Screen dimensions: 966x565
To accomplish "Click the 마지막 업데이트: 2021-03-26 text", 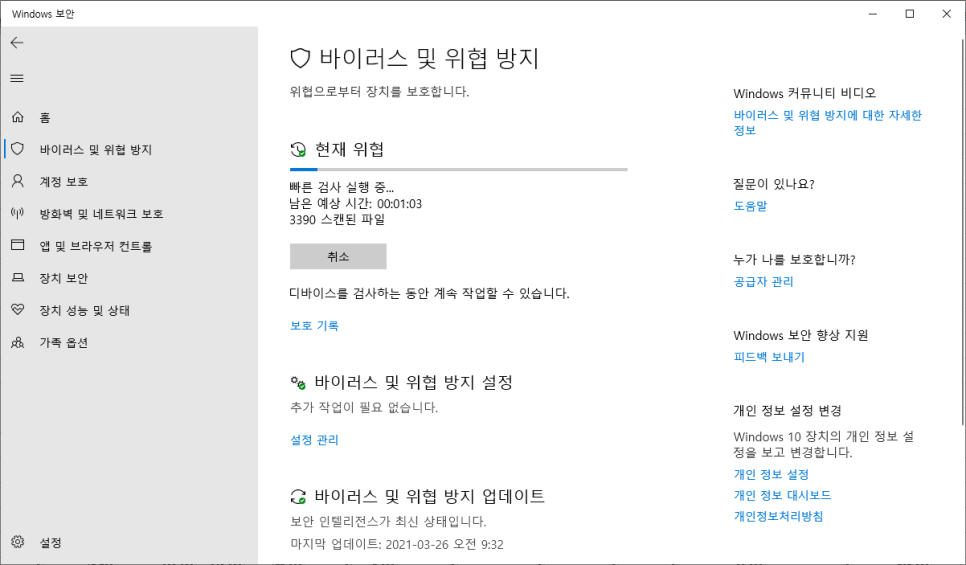I will 397,544.
